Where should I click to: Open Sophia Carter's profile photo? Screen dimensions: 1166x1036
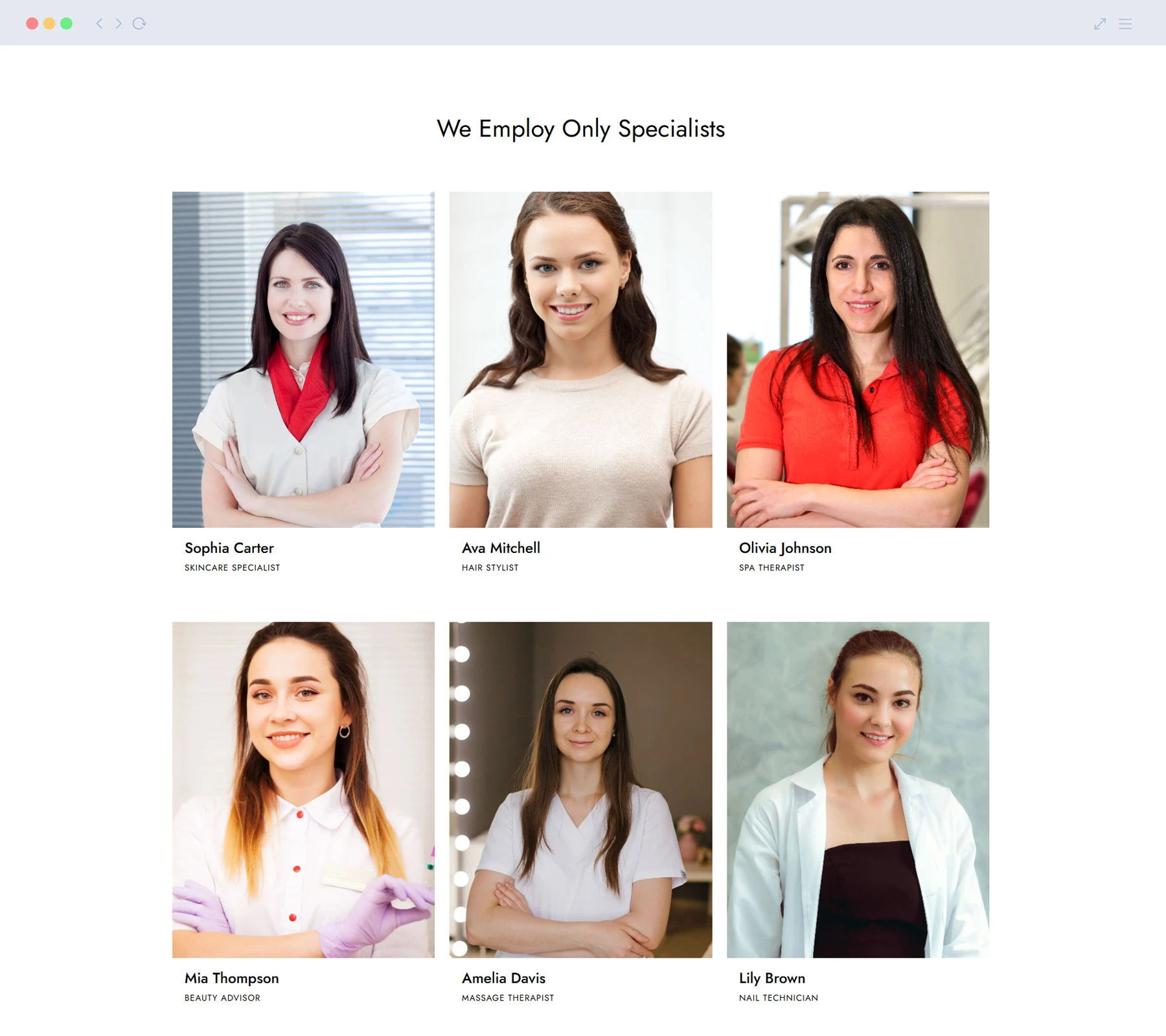(303, 359)
